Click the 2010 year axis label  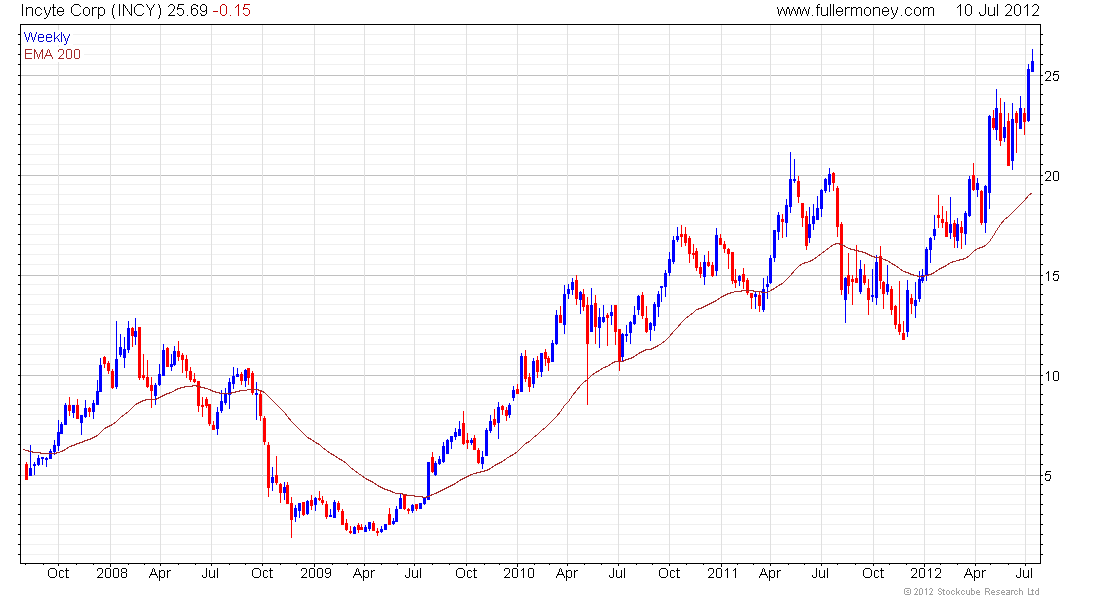[x=519, y=573]
